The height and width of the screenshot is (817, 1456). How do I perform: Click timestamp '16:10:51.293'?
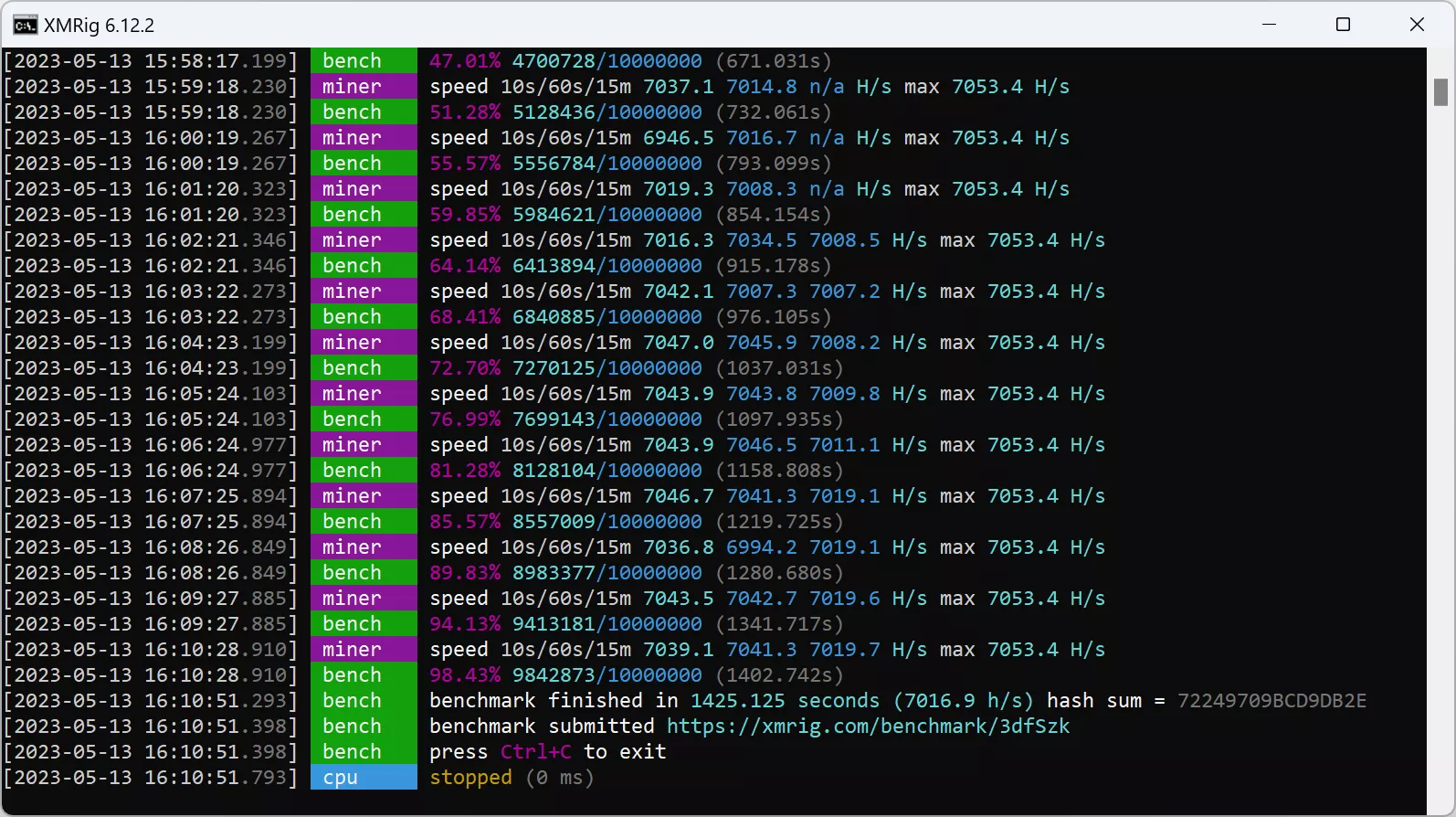pos(216,701)
